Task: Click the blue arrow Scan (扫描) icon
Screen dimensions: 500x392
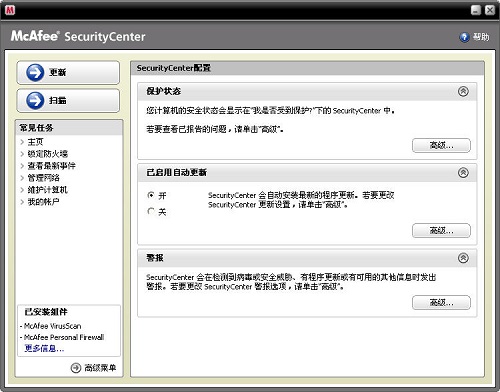Action: click(35, 100)
